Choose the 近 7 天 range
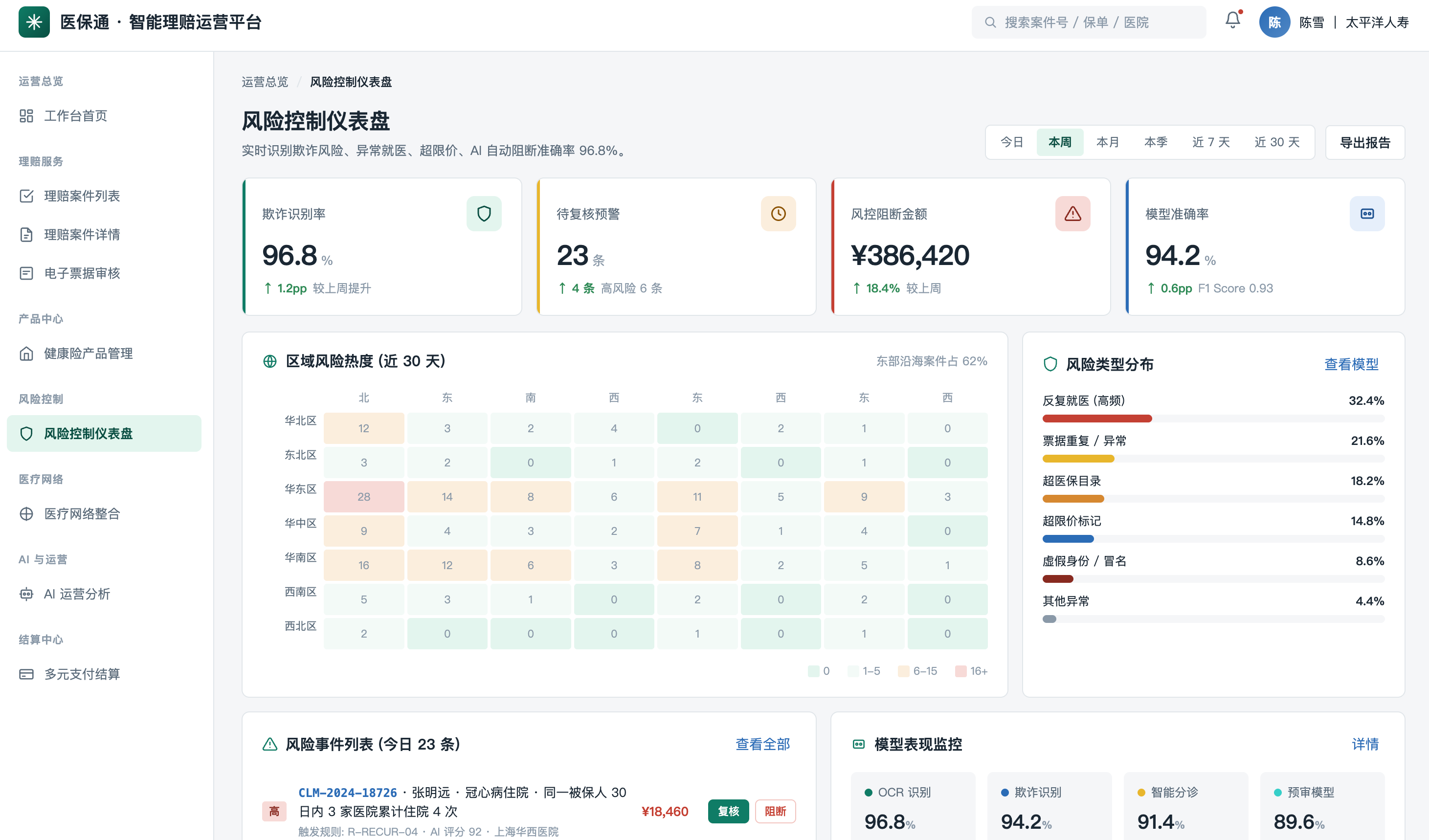The height and width of the screenshot is (840, 1429). [x=1211, y=142]
